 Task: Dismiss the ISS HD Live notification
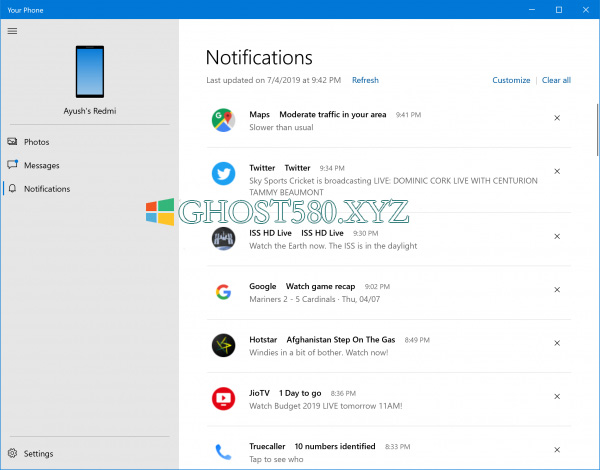[x=557, y=236]
